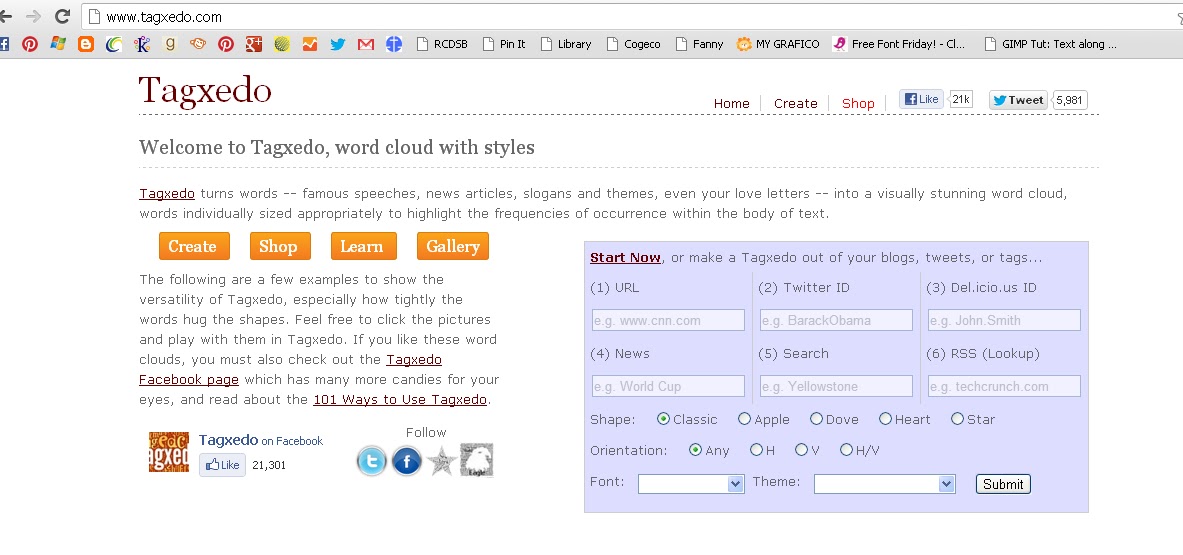1183x555 pixels.
Task: Open the GIMP Tut bookmark
Action: click(x=1051, y=44)
